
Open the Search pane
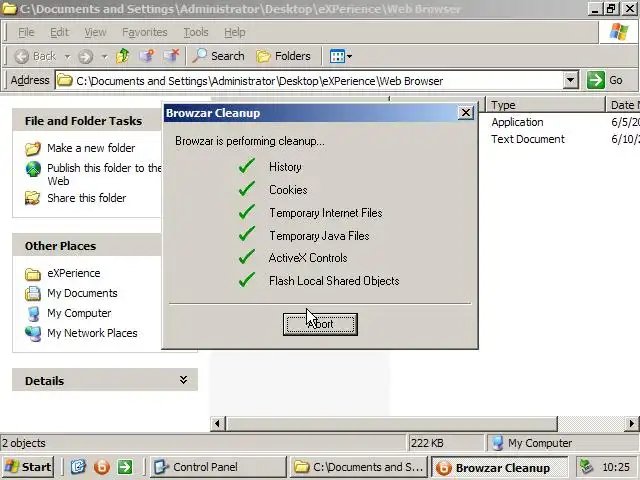218,56
